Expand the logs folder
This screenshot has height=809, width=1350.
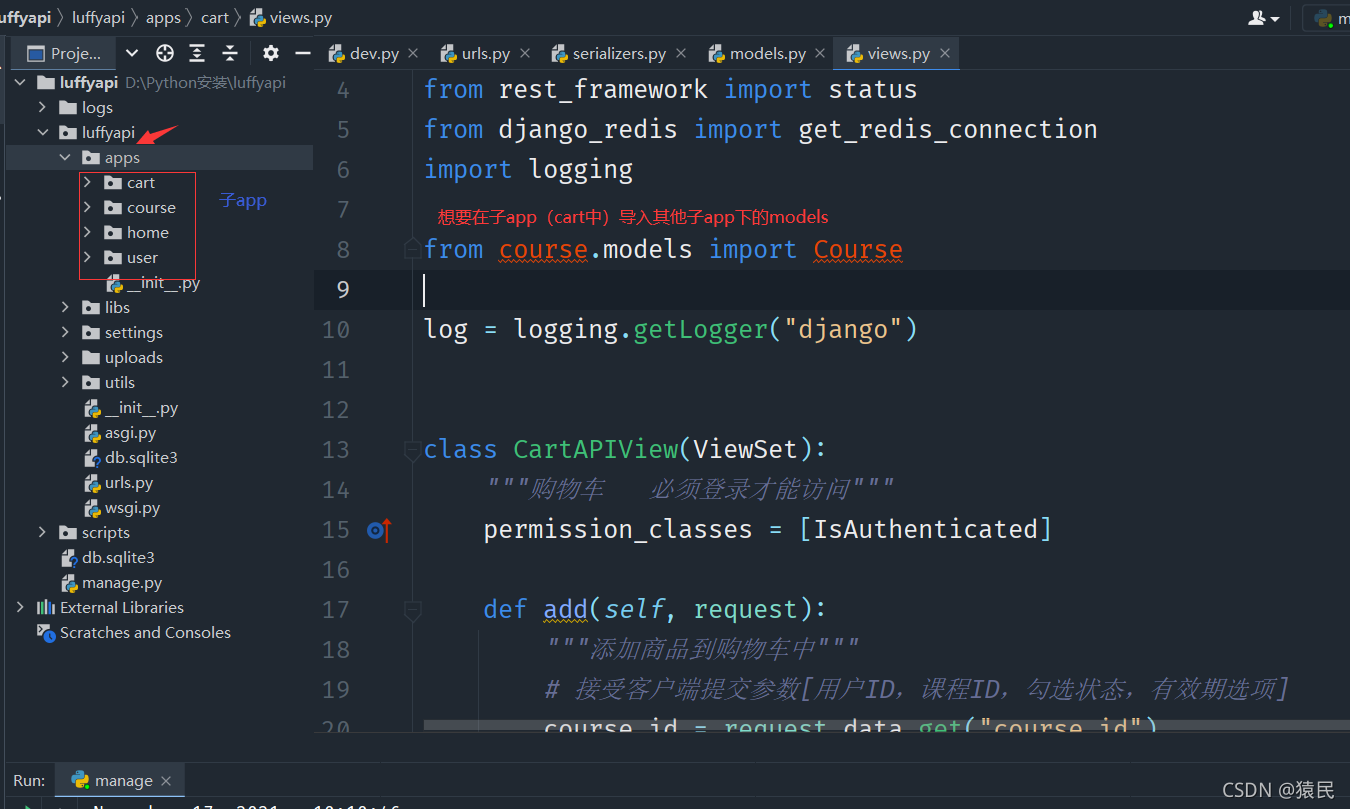tap(42, 107)
